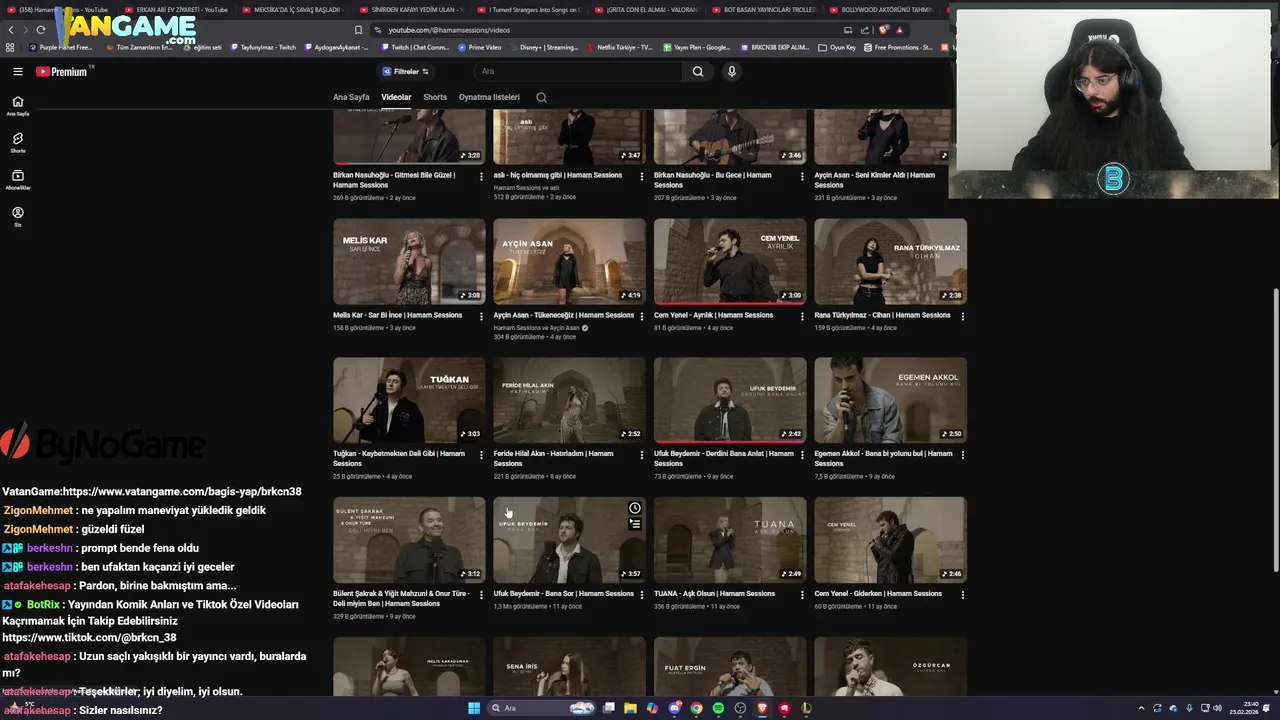The width and height of the screenshot is (1280, 720).
Task: Open options for Ufuk Beydemir - Dertlerini Bana Anlat
Action: click(x=802, y=455)
